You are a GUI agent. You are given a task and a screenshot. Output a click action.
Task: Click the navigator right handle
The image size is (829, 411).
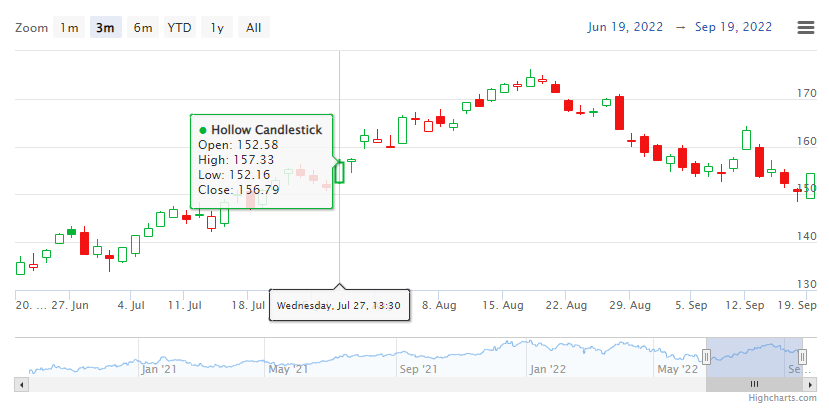803,357
